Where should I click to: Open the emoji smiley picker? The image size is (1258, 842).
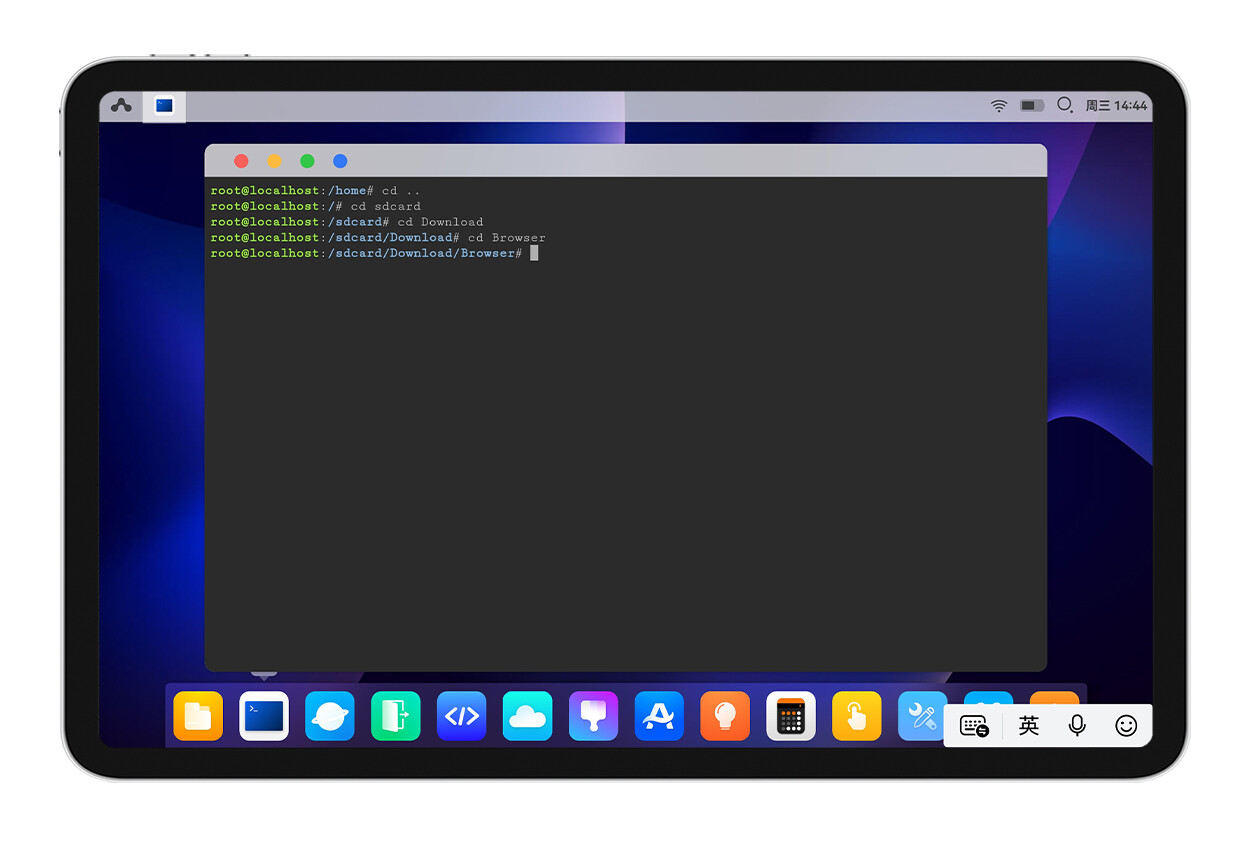pyautogui.click(x=1126, y=726)
